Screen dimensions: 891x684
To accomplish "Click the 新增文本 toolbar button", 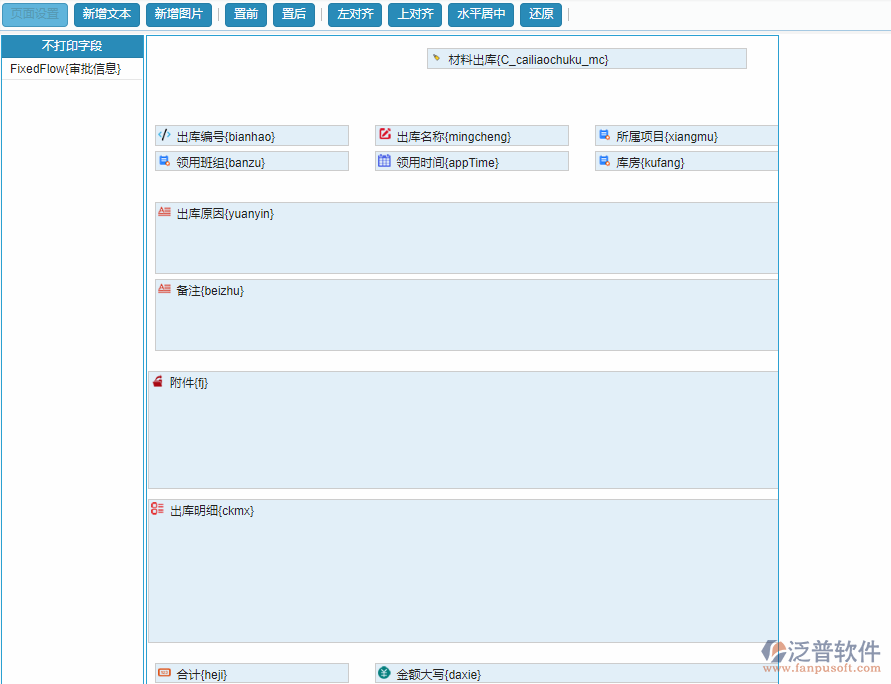I will 107,14.
